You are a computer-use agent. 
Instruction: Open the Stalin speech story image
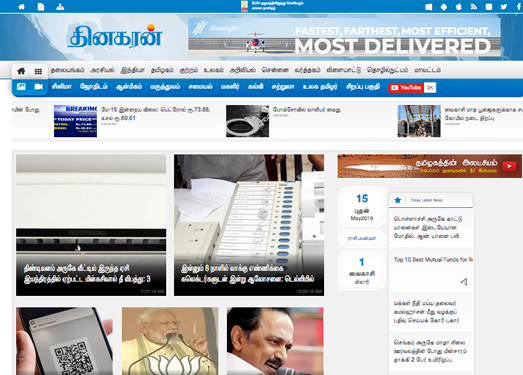pyautogui.click(x=275, y=341)
